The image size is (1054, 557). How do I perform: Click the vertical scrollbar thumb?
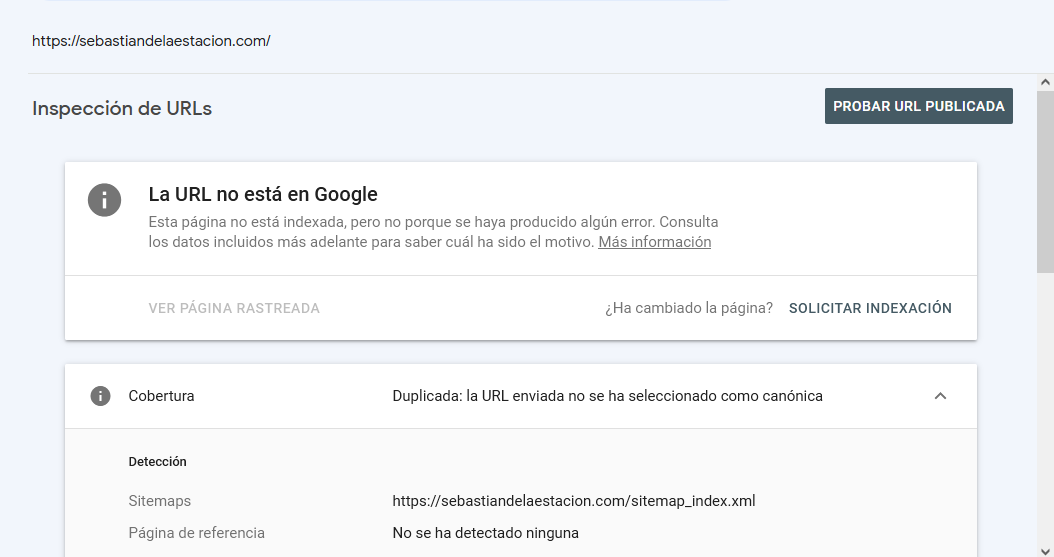pyautogui.click(x=1045, y=181)
